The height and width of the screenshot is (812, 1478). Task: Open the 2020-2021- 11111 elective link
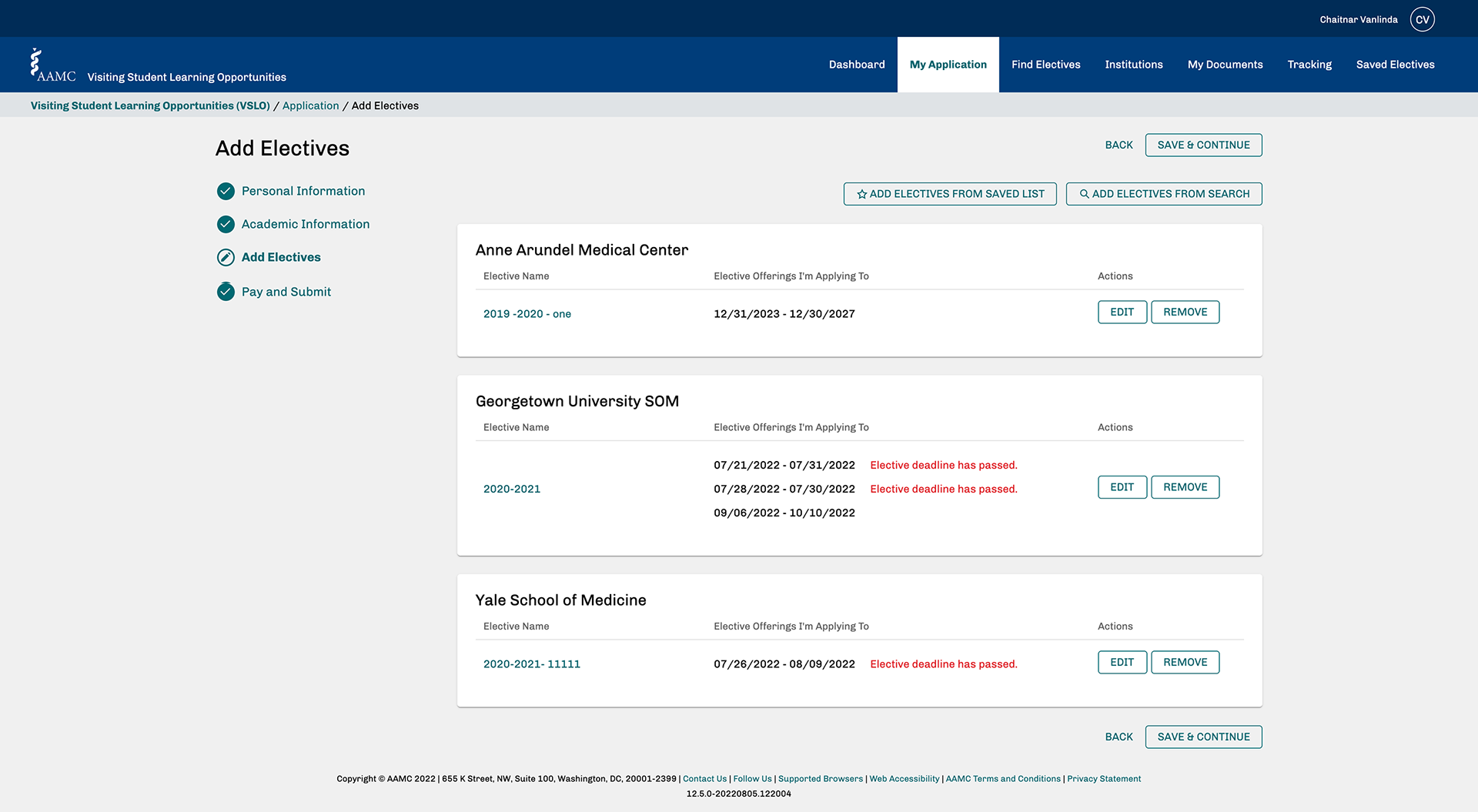click(532, 664)
